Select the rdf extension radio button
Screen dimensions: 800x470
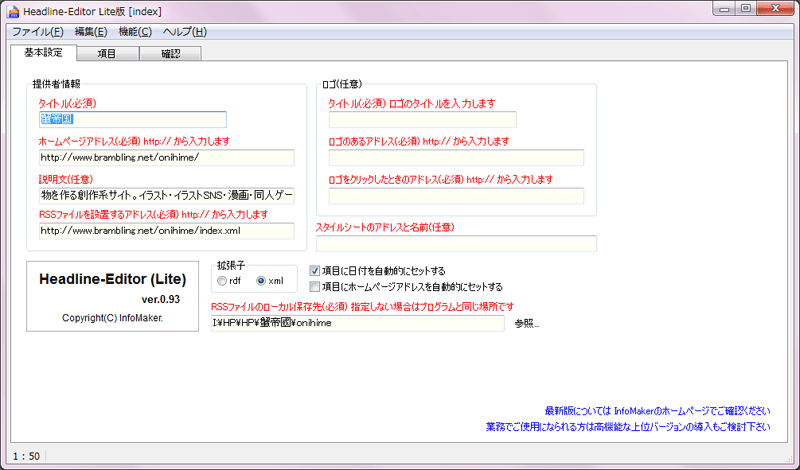(x=222, y=281)
